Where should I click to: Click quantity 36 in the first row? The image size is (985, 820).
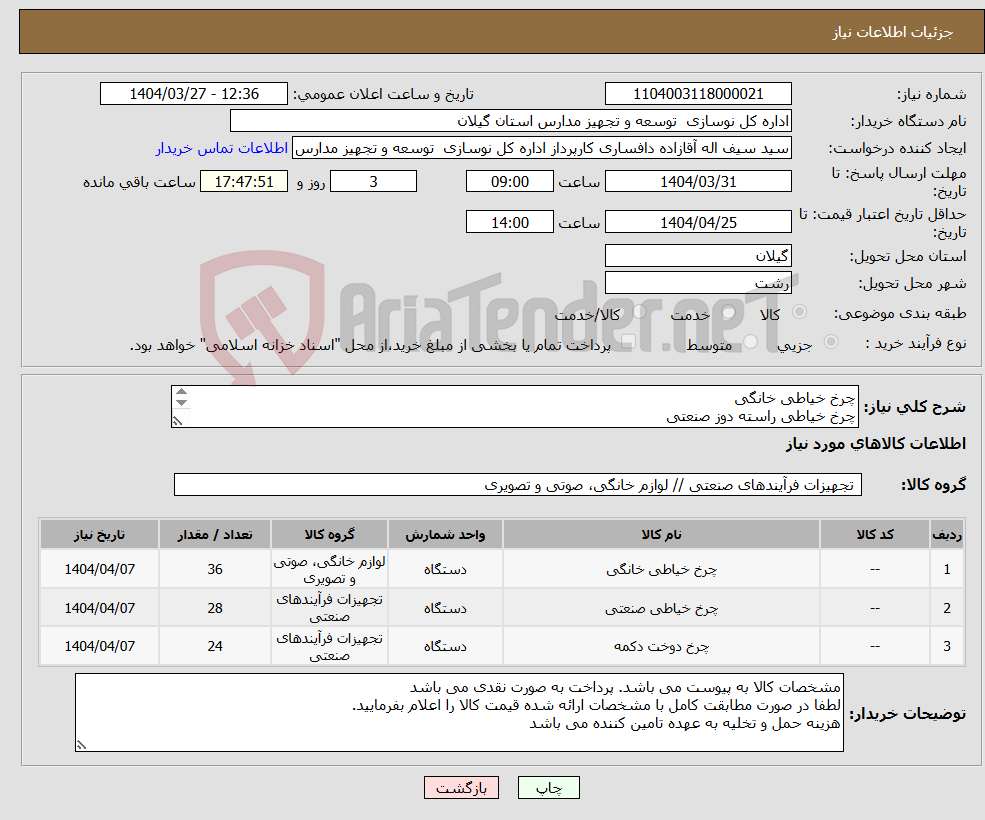215,569
